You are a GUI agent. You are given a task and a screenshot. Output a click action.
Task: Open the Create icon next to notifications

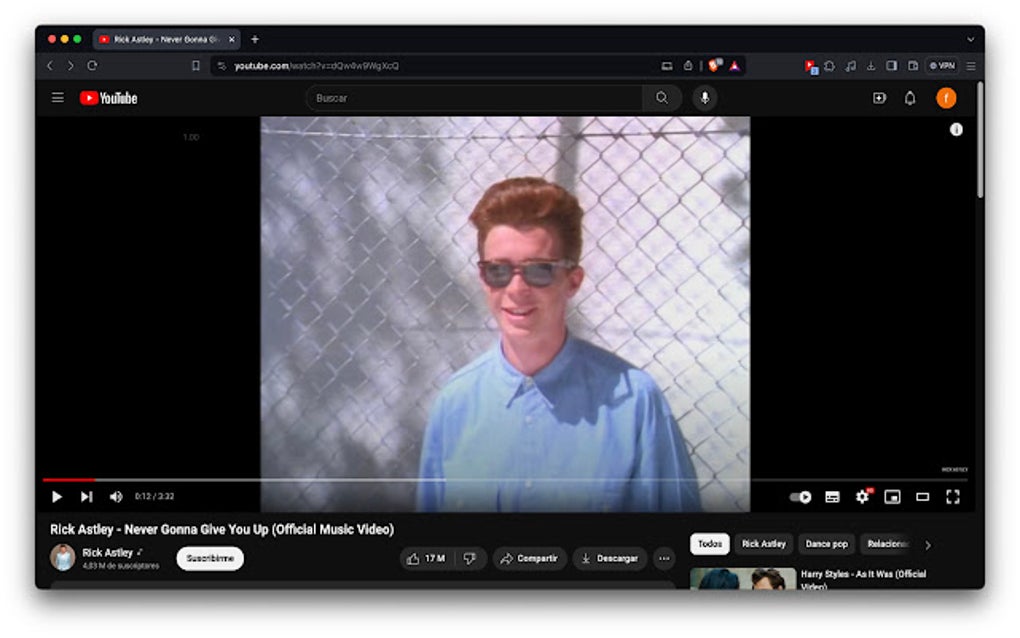878,97
